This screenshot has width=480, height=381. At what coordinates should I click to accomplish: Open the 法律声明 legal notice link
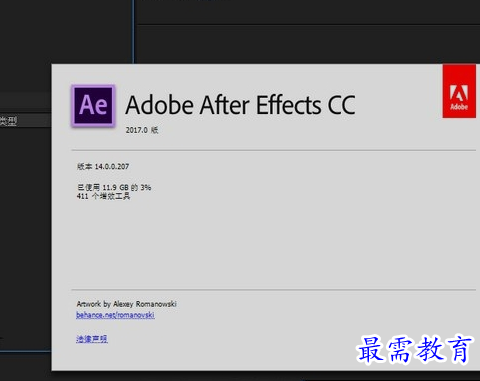click(x=92, y=339)
